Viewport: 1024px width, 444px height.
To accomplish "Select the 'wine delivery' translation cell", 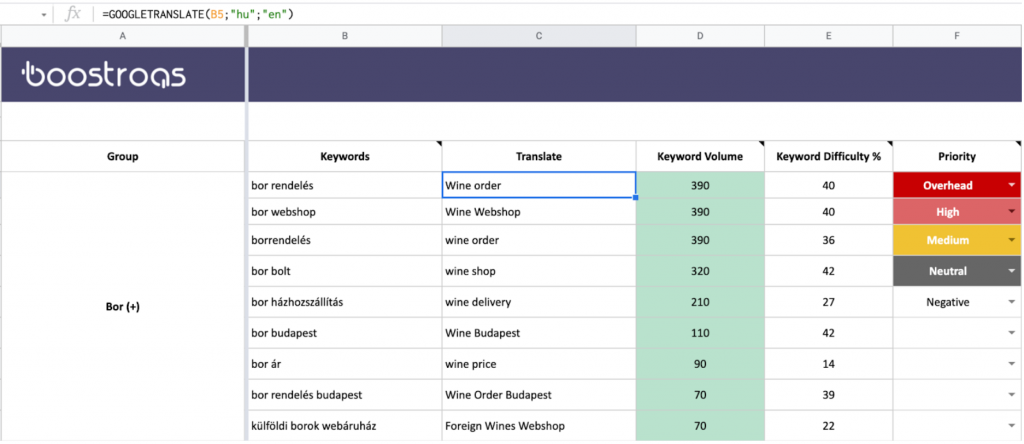I will pyautogui.click(x=539, y=302).
